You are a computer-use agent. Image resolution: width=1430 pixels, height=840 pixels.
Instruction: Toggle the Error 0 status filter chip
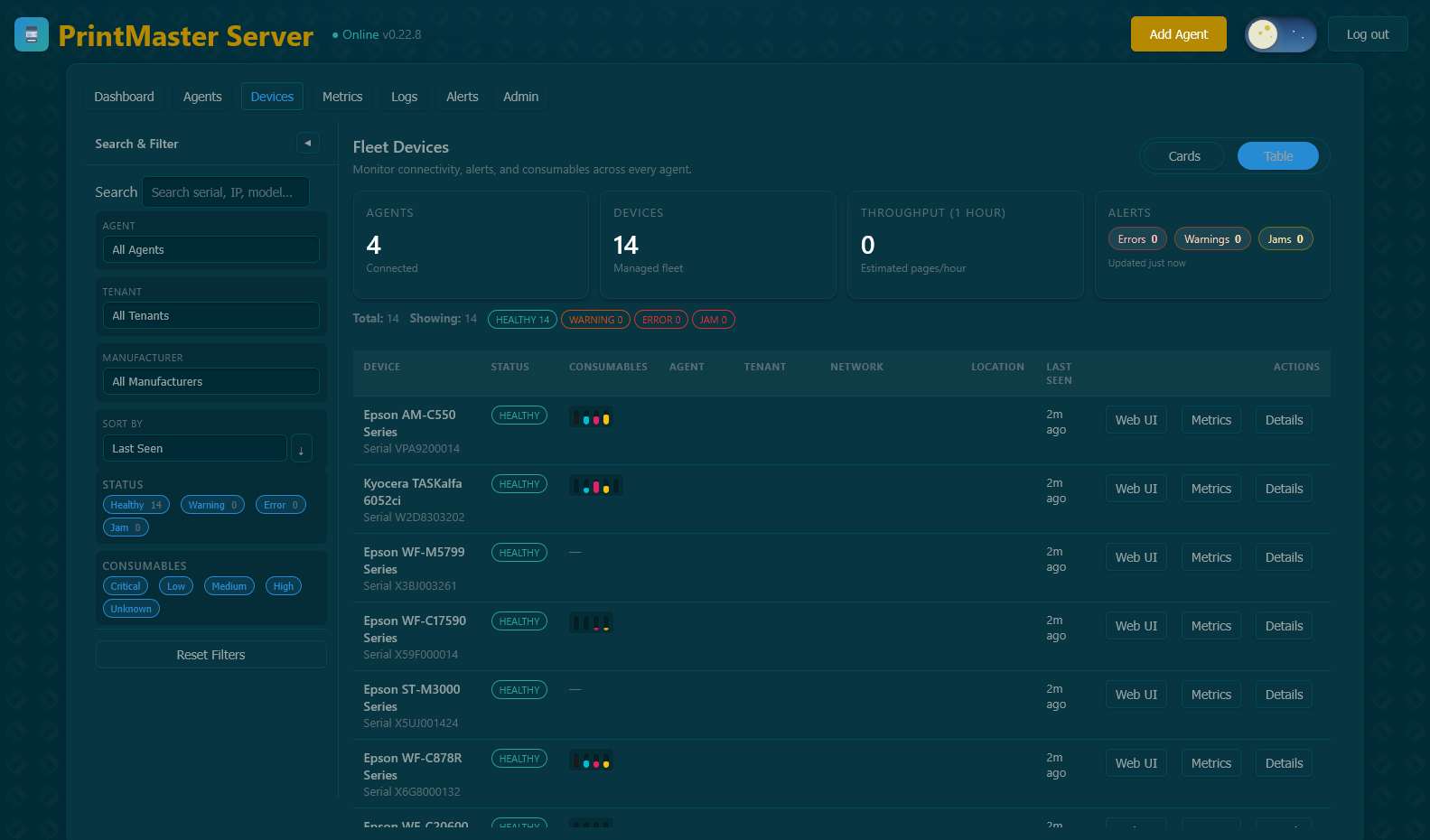(x=281, y=505)
